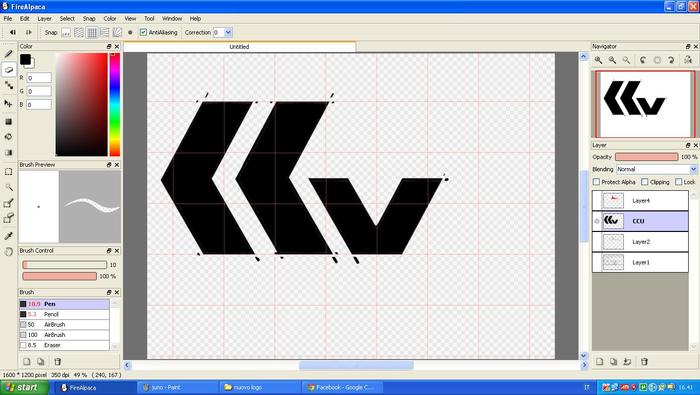The height and width of the screenshot is (395, 700).
Task: Rotate canvas right in Navigator
Action: (671, 60)
